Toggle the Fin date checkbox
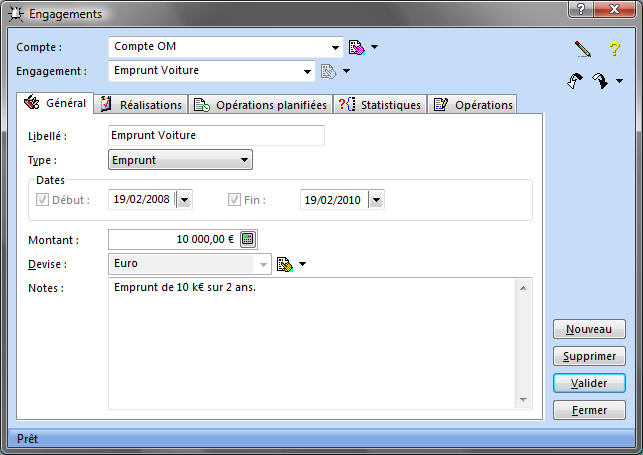This screenshot has width=643, height=455. (x=235, y=200)
